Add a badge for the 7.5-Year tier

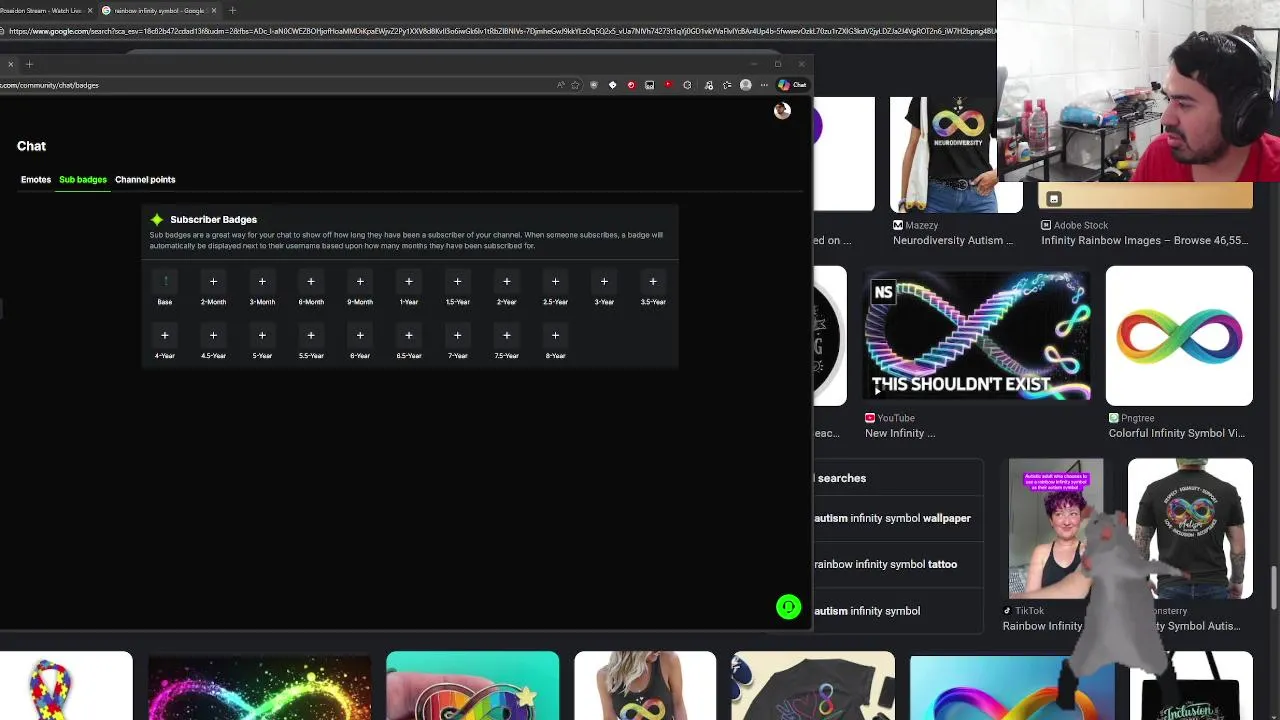tap(507, 336)
